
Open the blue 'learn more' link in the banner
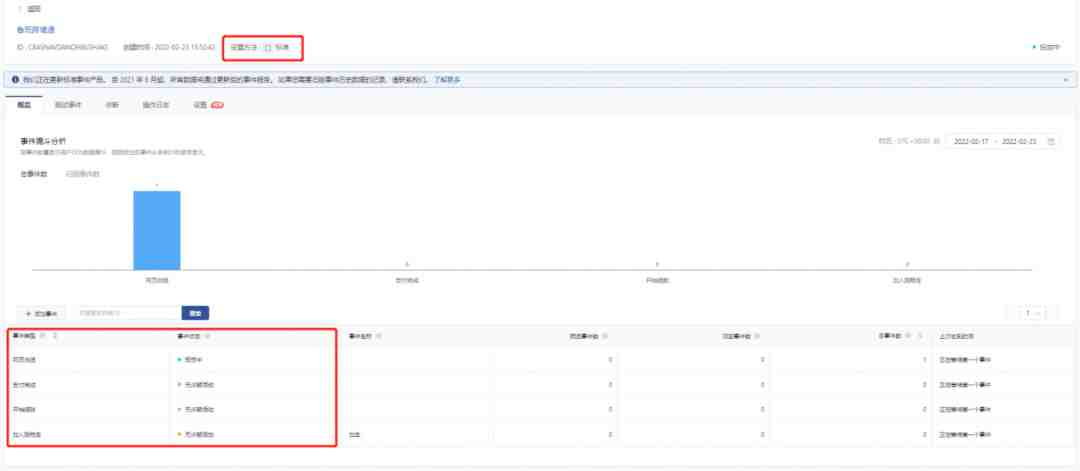pyautogui.click(x=447, y=80)
